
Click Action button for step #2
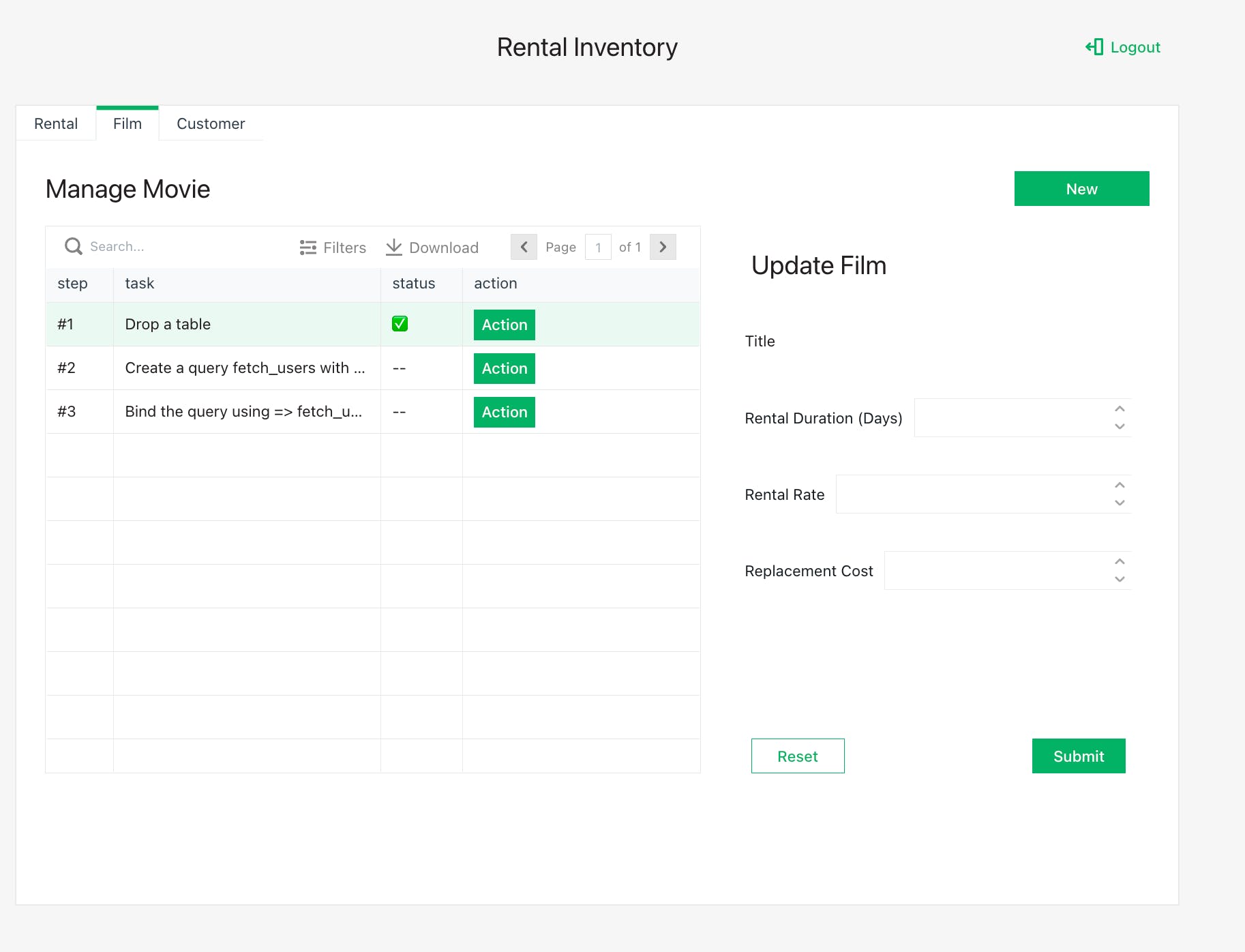coord(504,368)
